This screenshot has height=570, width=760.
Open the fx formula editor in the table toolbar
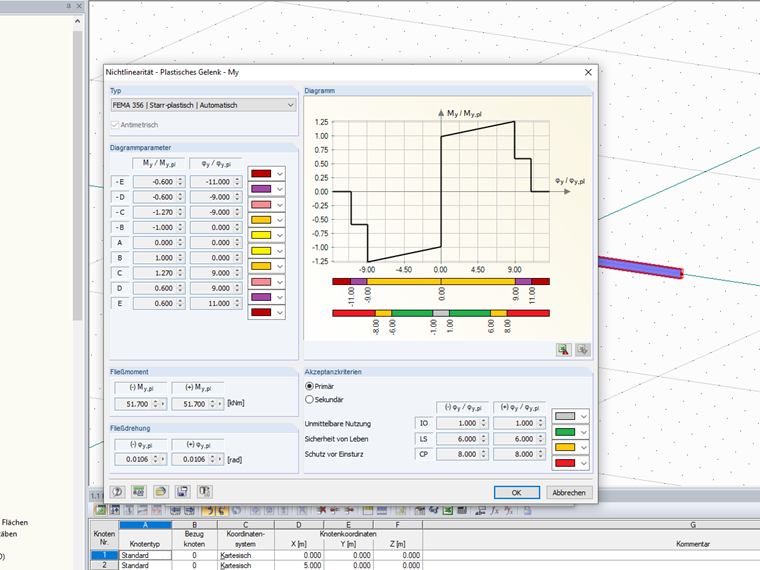coord(494,510)
